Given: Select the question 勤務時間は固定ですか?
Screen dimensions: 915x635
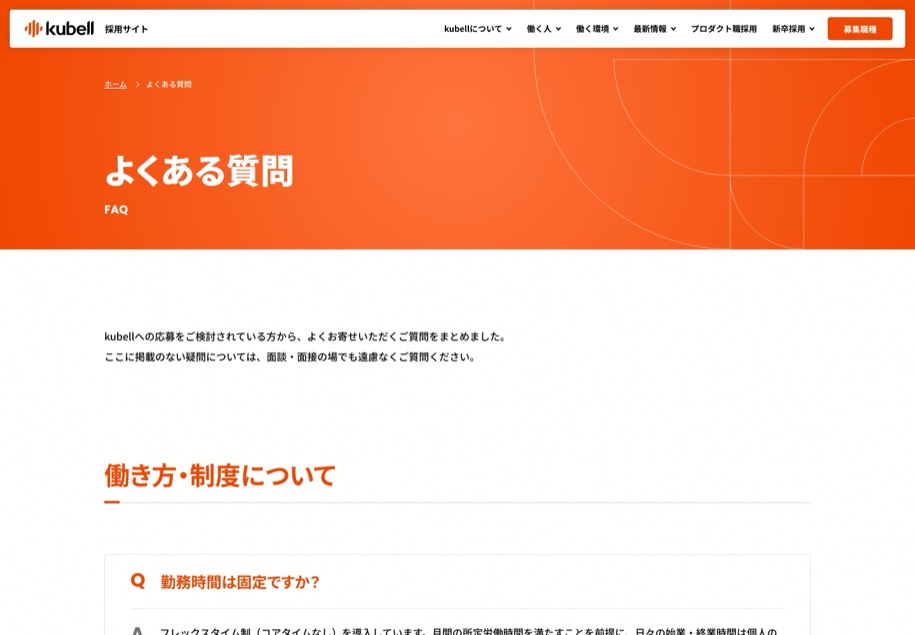Looking at the screenshot, I should [x=240, y=582].
